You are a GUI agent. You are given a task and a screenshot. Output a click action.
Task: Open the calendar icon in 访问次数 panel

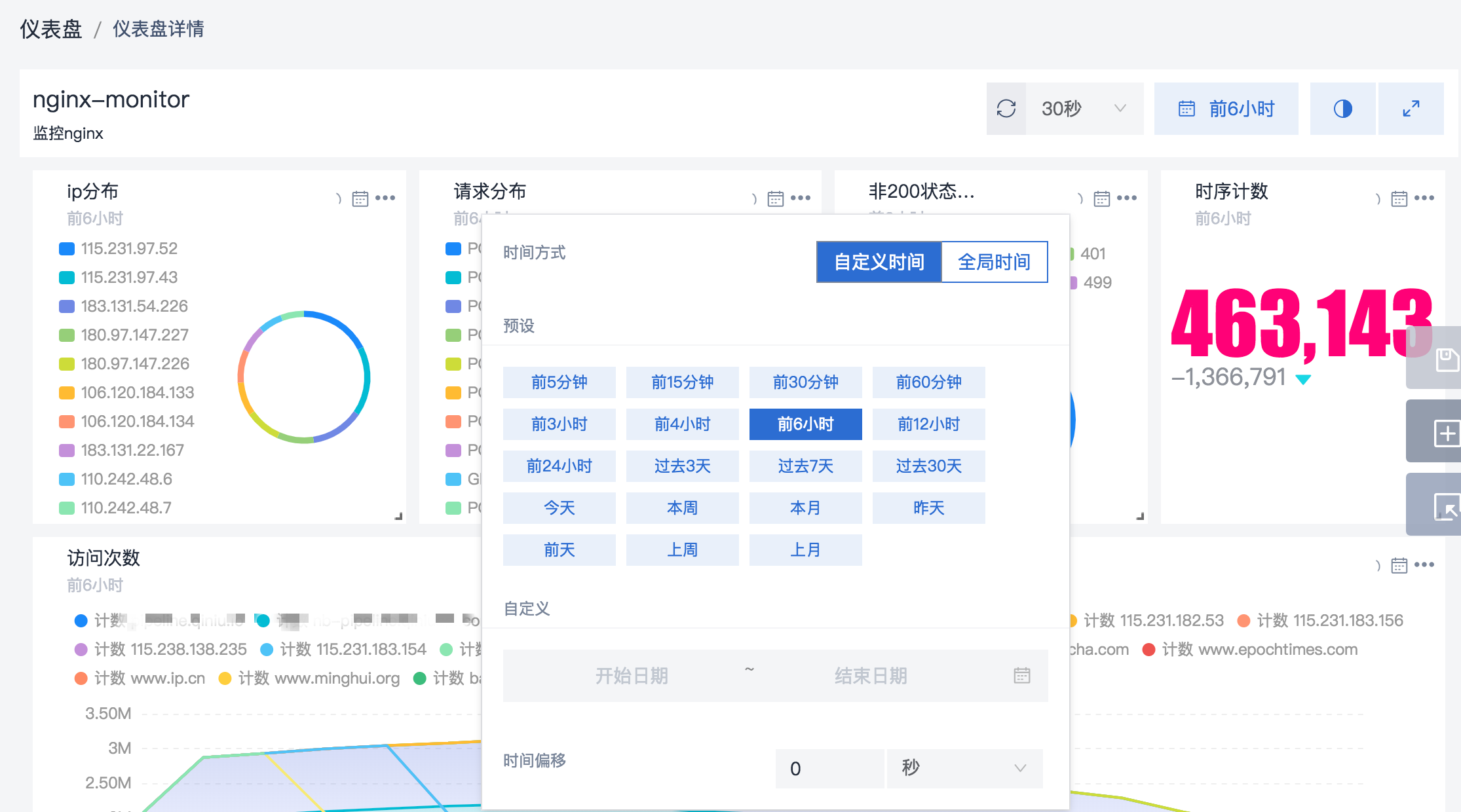tap(1399, 565)
